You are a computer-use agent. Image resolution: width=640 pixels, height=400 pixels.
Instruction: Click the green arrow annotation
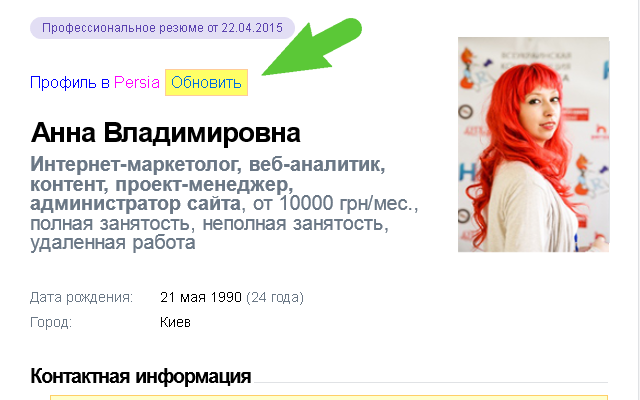(312, 47)
